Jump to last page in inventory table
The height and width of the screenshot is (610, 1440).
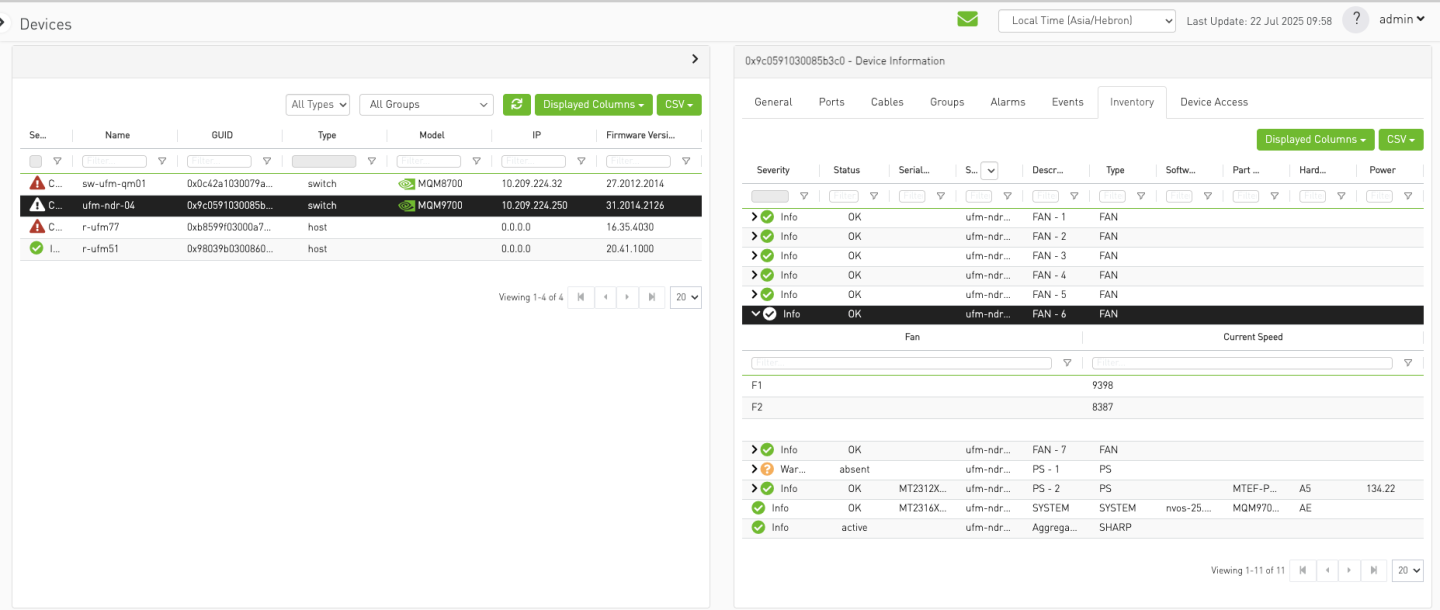(x=1375, y=570)
